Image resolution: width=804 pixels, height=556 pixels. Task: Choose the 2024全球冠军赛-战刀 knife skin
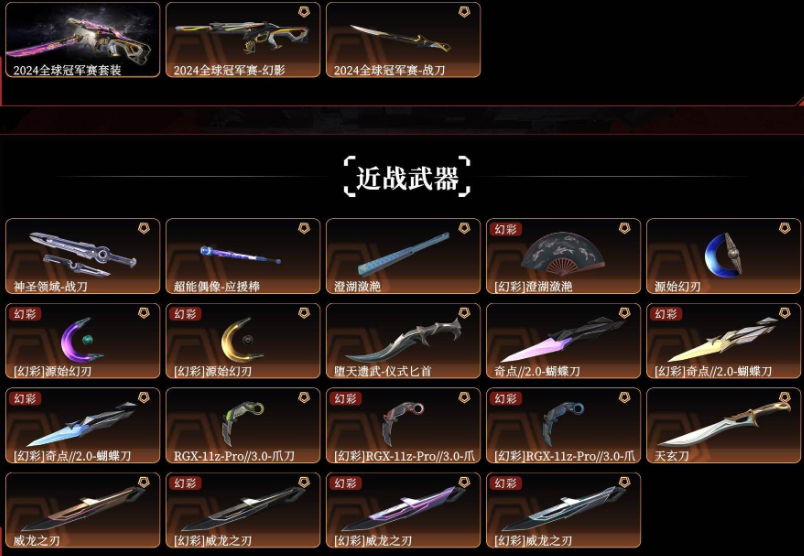(x=403, y=40)
